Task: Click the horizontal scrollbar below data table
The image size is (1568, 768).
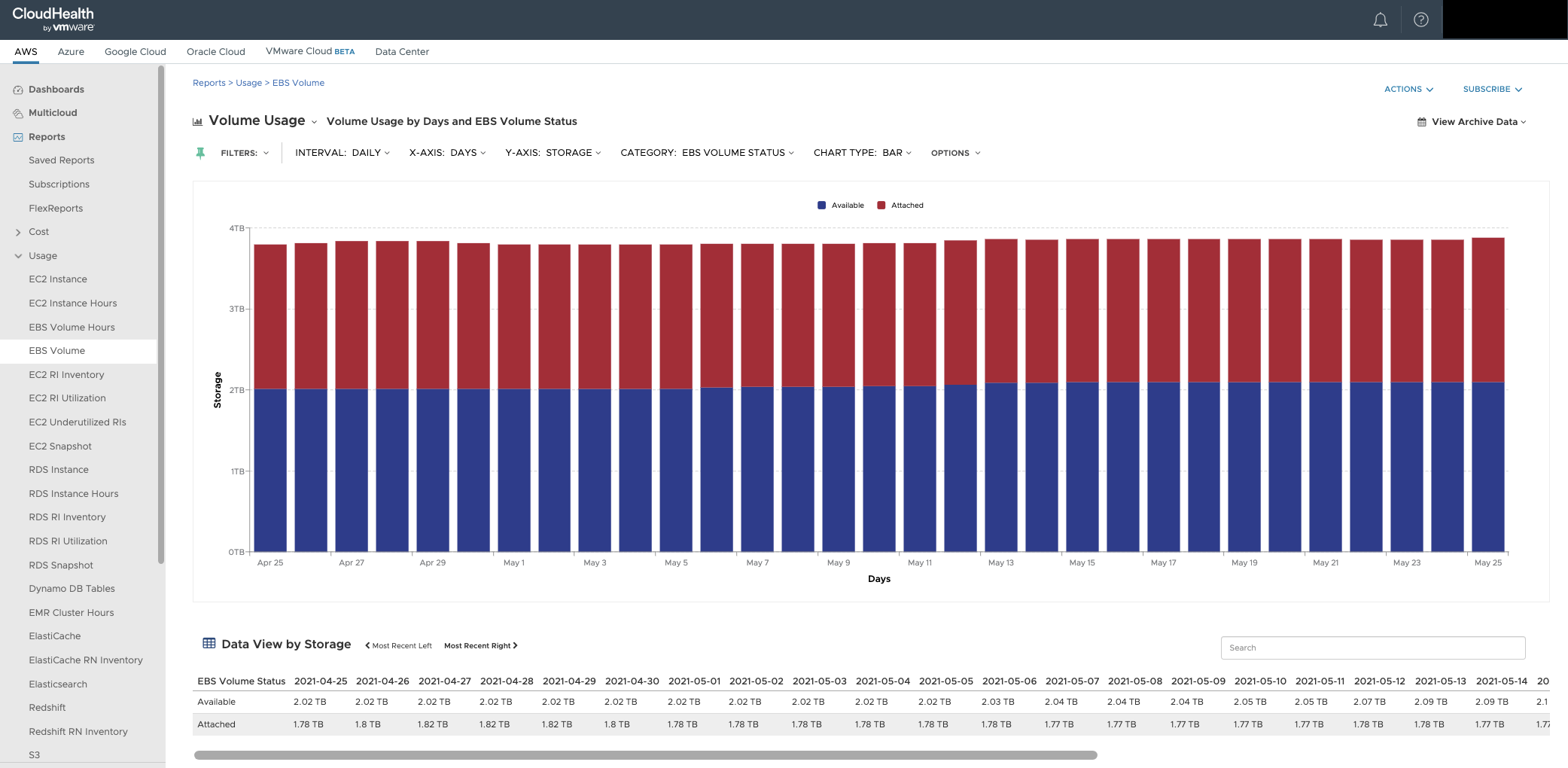Action: tap(645, 754)
